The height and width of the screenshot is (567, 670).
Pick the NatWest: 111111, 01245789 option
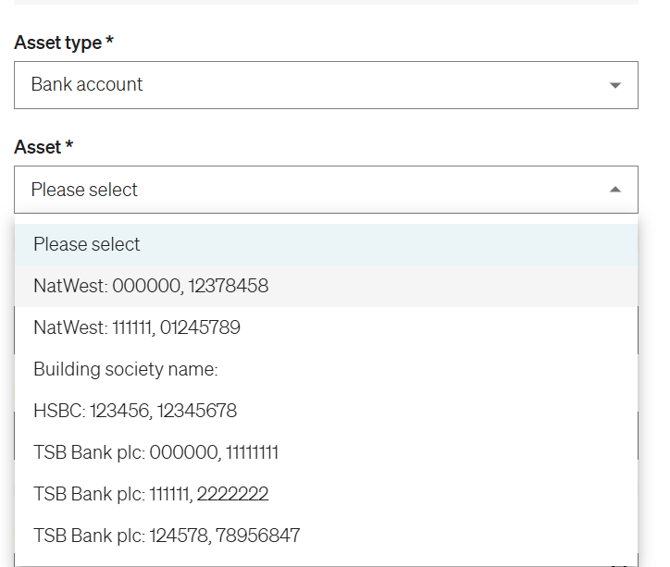[x=137, y=328]
